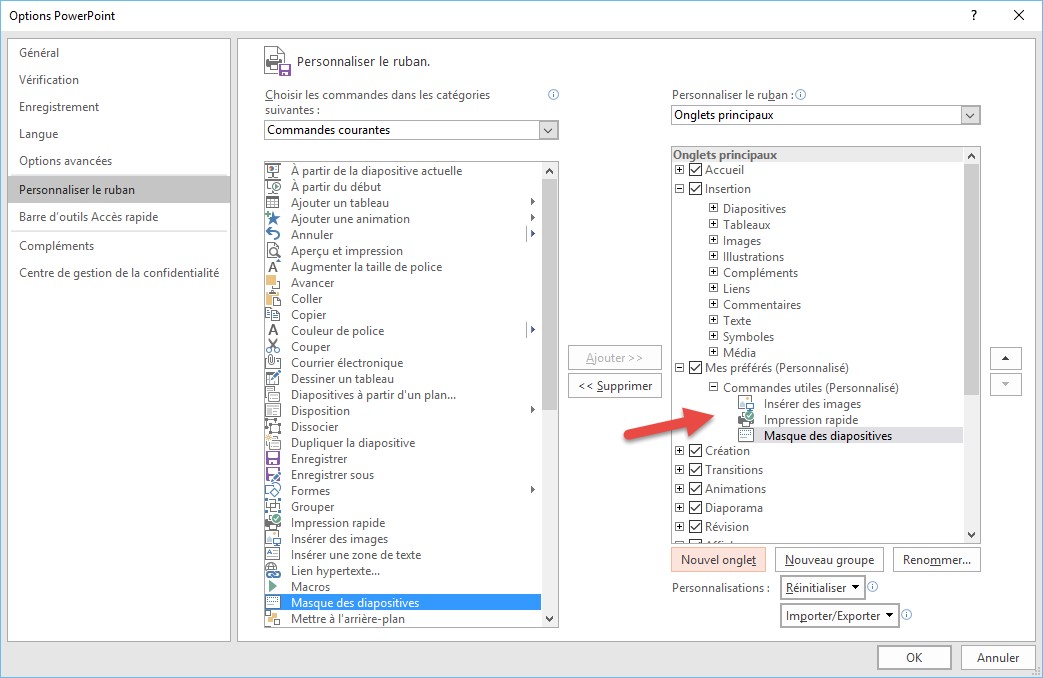1043x678 pixels.
Task: Select 'Masque des diapositives' in left list
Action: tap(402, 602)
